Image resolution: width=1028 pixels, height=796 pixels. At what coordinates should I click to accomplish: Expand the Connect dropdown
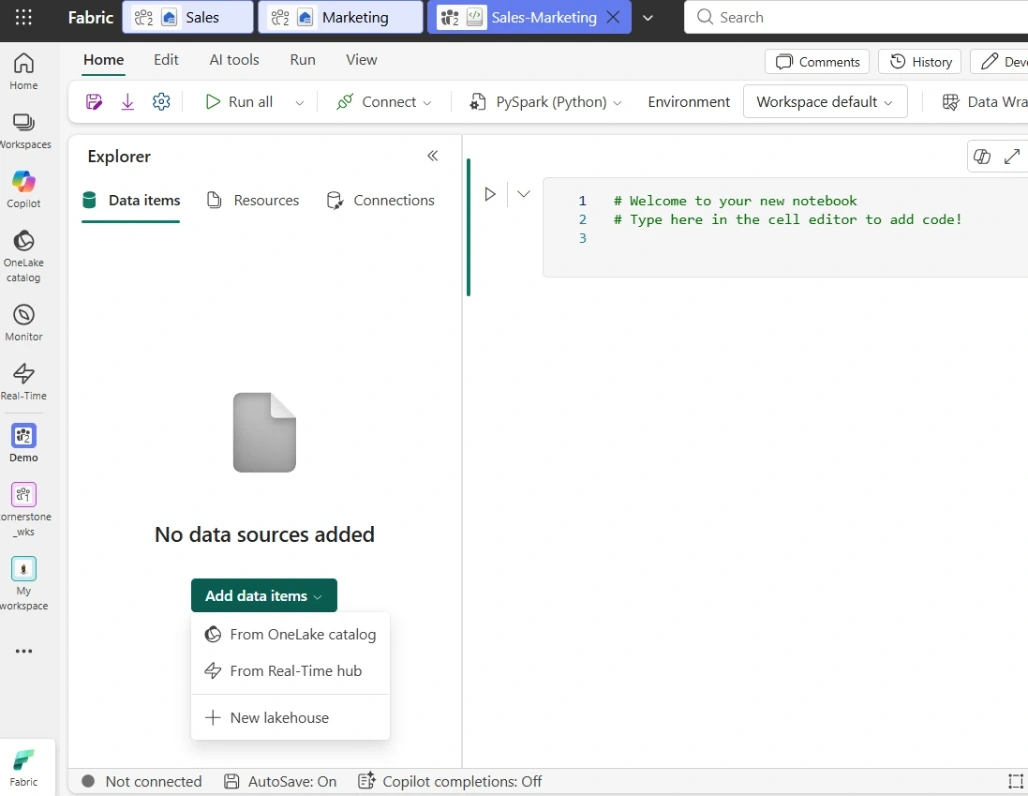(384, 102)
